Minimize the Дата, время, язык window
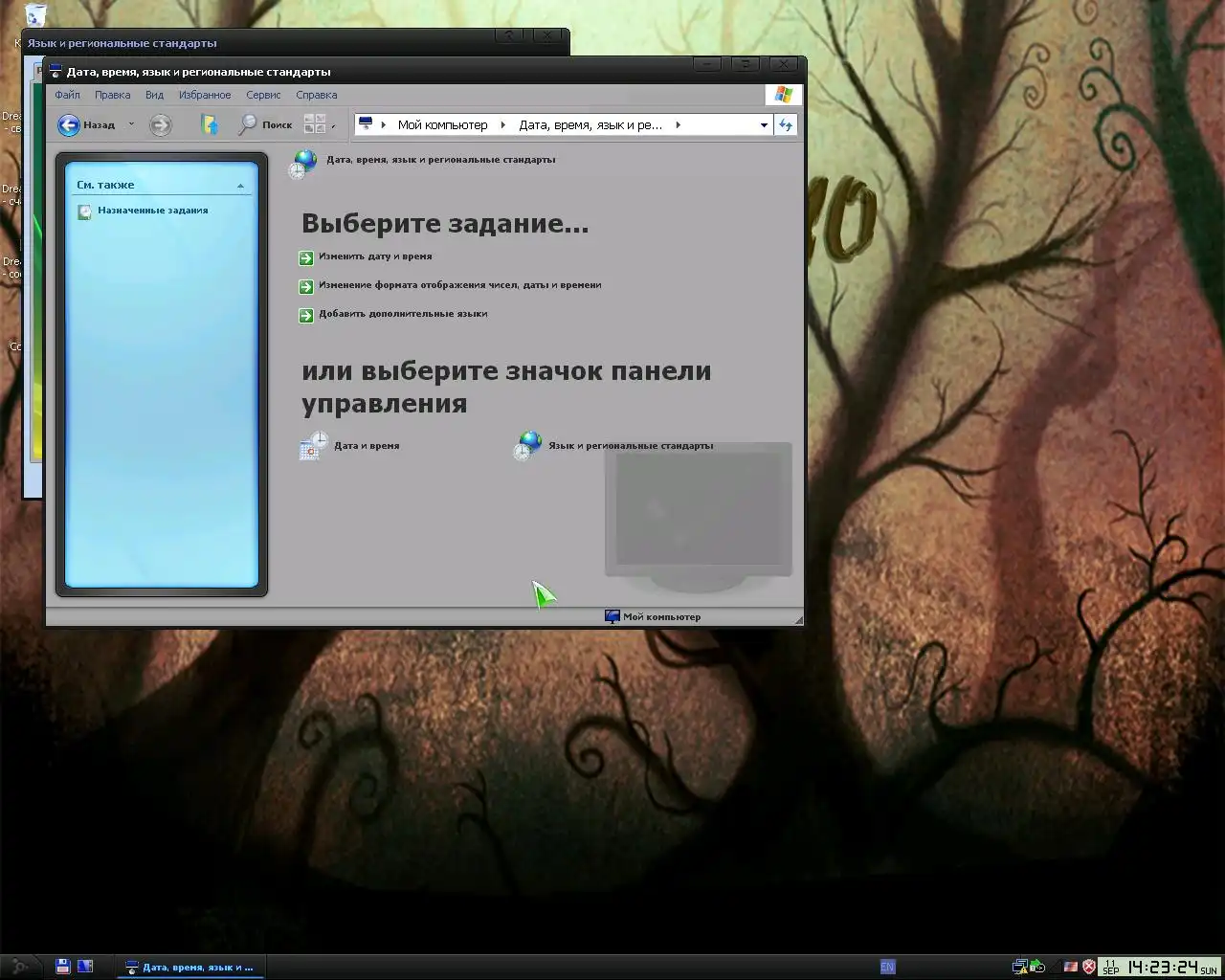Screen dimensions: 1225x980 pyautogui.click(x=707, y=64)
